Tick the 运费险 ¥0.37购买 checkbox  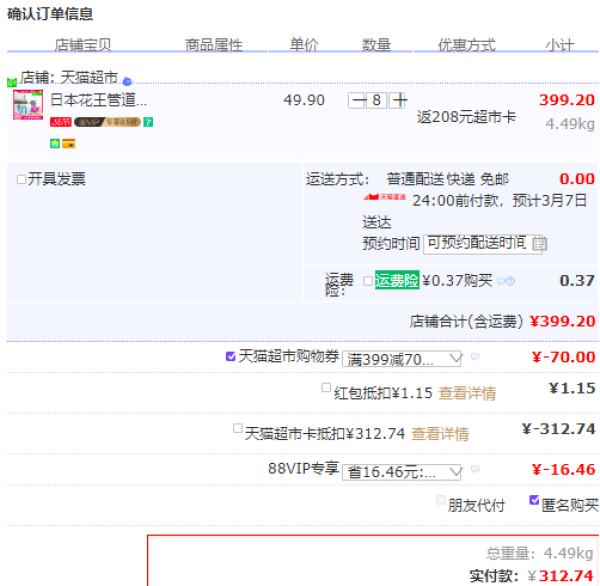tap(368, 281)
